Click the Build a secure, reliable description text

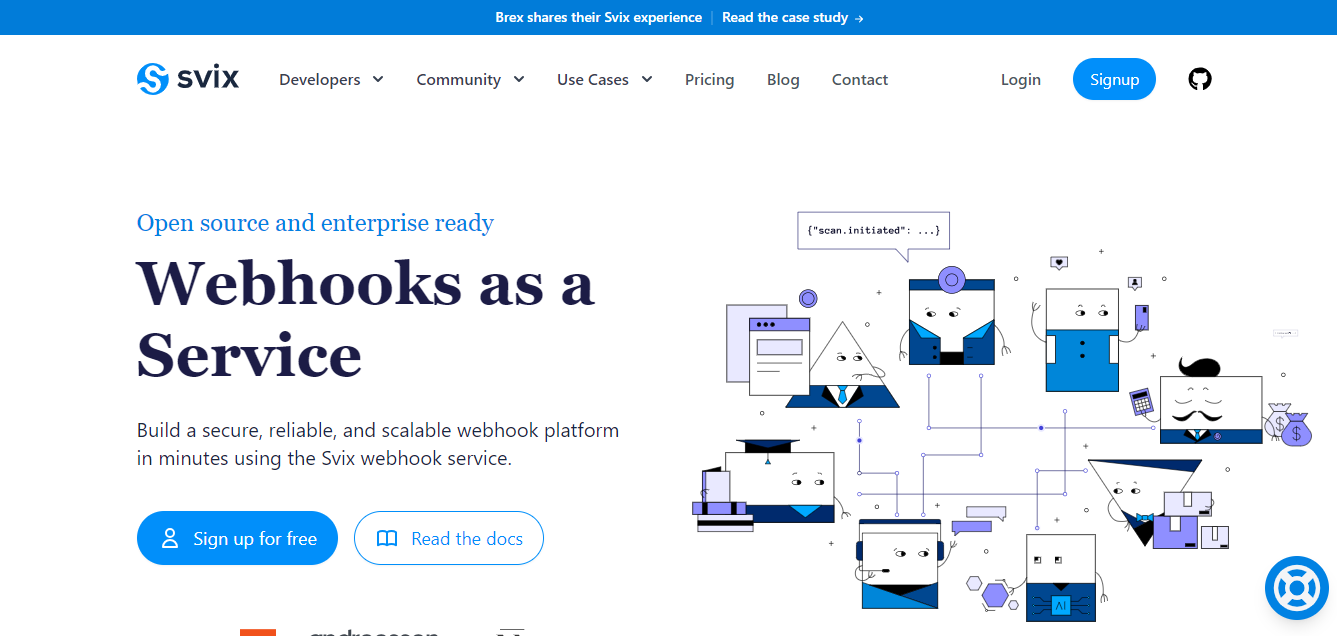point(378,445)
